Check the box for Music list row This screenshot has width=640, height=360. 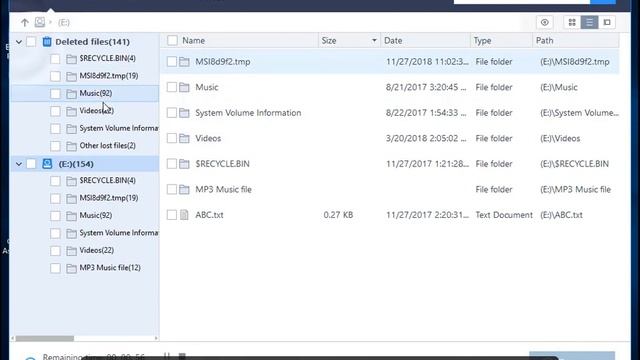172,87
